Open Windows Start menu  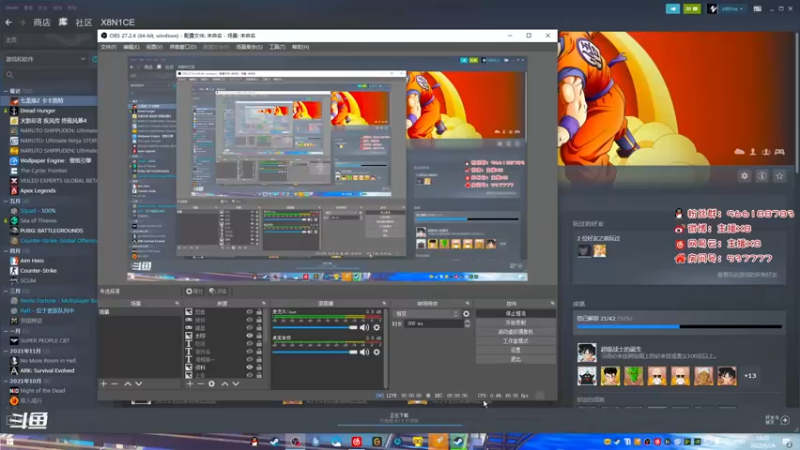pos(9,441)
